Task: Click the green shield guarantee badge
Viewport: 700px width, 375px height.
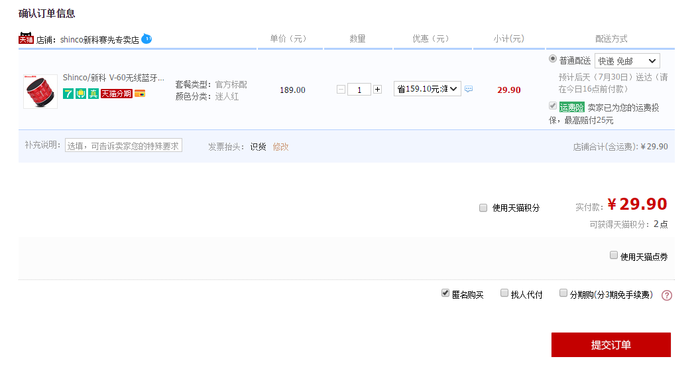Action: pyautogui.click(x=80, y=93)
